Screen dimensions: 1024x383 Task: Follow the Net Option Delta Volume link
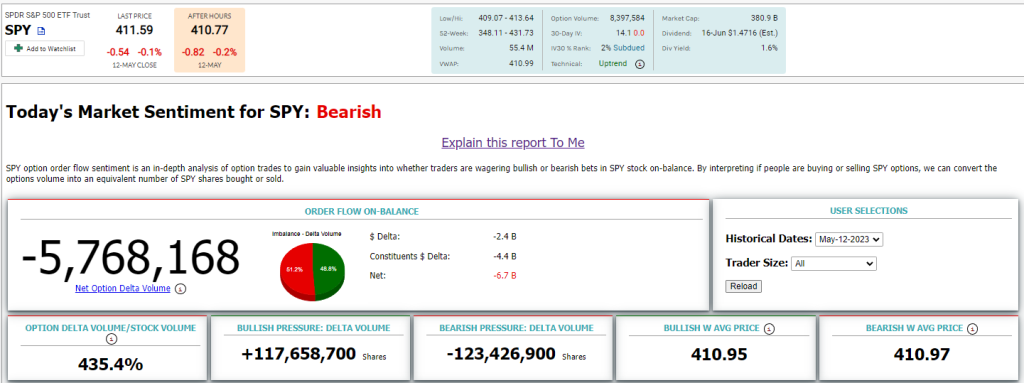tap(123, 288)
